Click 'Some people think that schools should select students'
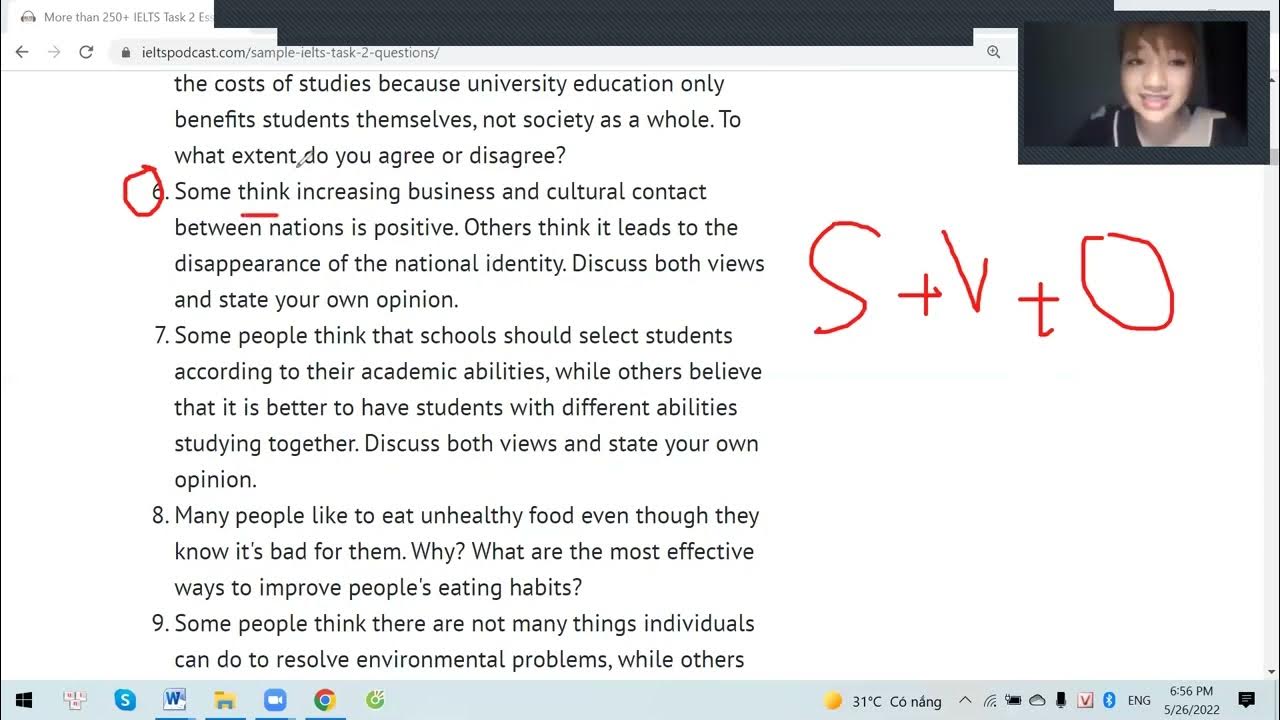 [453, 335]
